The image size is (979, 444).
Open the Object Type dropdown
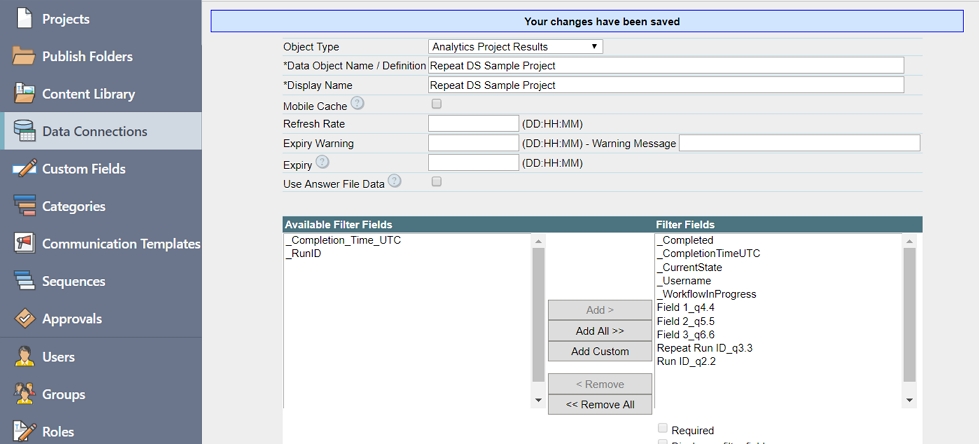tap(516, 46)
